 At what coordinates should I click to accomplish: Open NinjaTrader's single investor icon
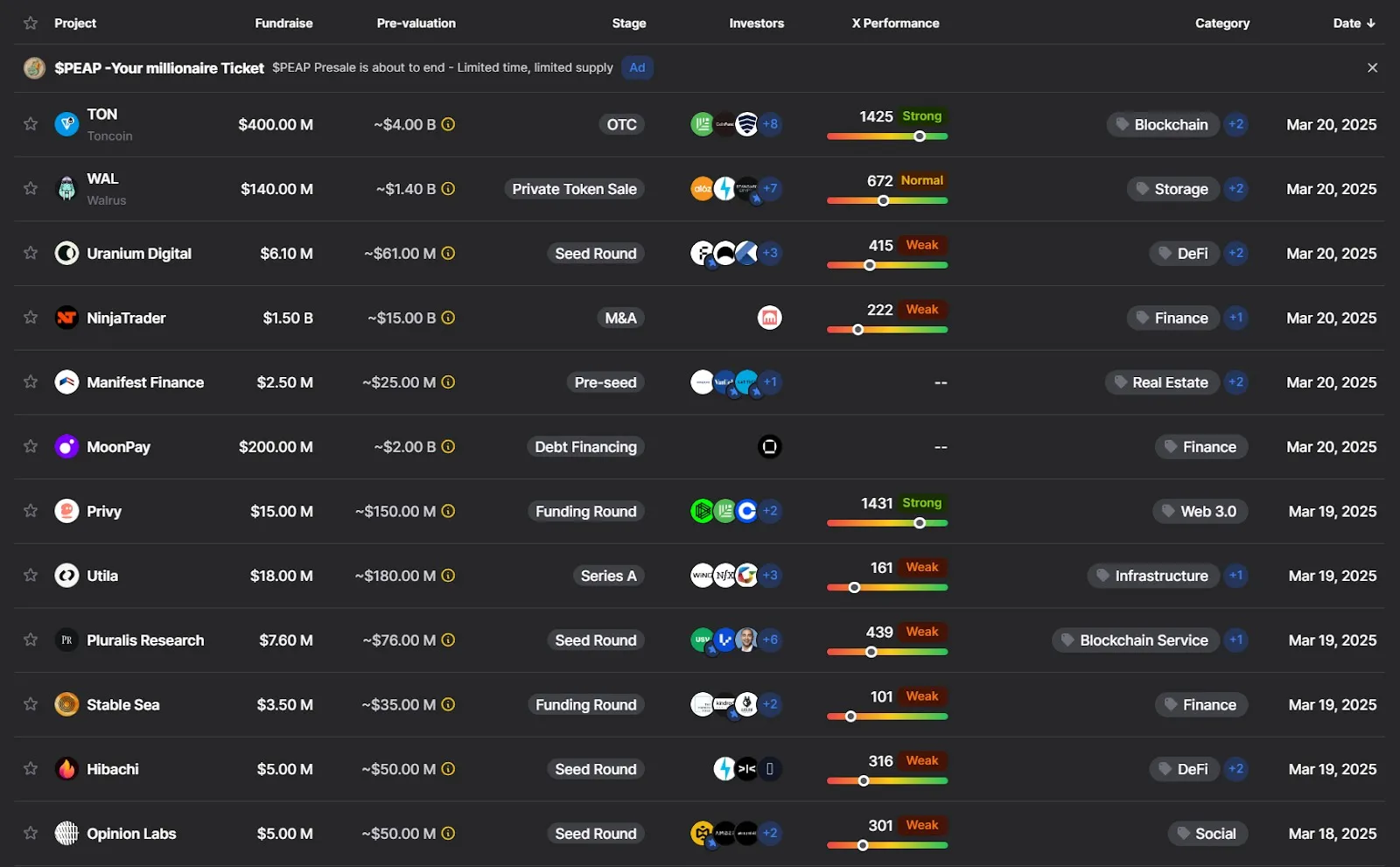coord(769,318)
